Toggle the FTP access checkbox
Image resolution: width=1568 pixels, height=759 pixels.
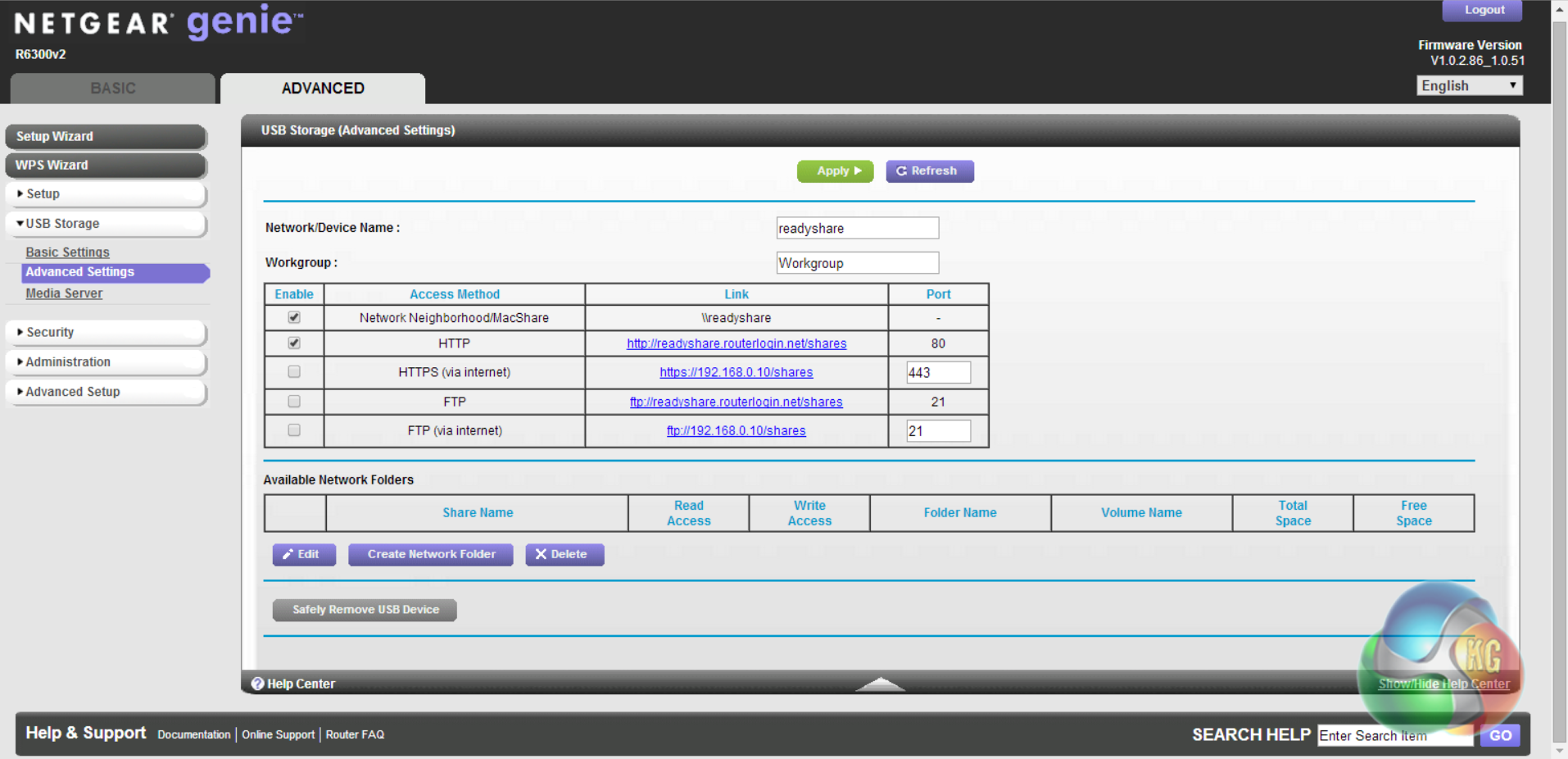coord(294,401)
